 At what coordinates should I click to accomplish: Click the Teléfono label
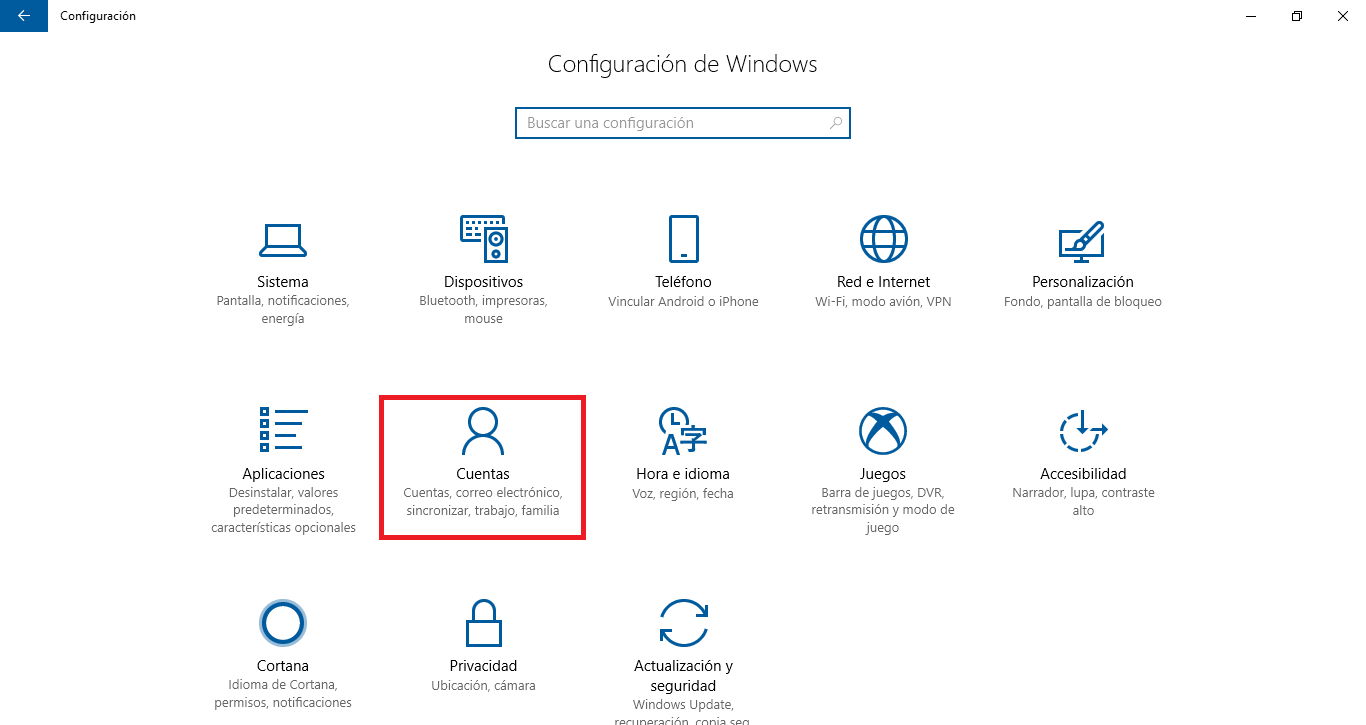pyautogui.click(x=683, y=282)
